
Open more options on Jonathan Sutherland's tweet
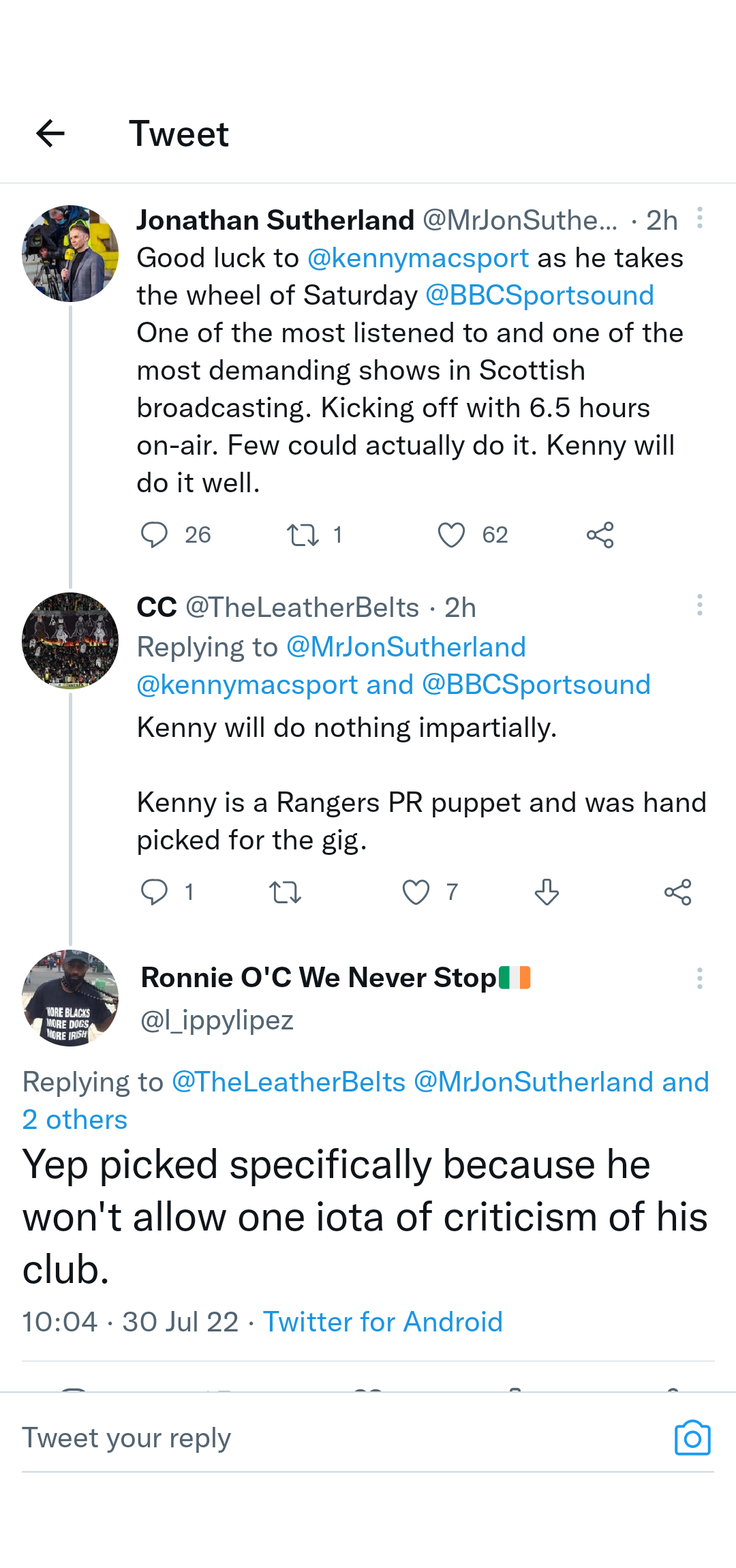coord(699,218)
